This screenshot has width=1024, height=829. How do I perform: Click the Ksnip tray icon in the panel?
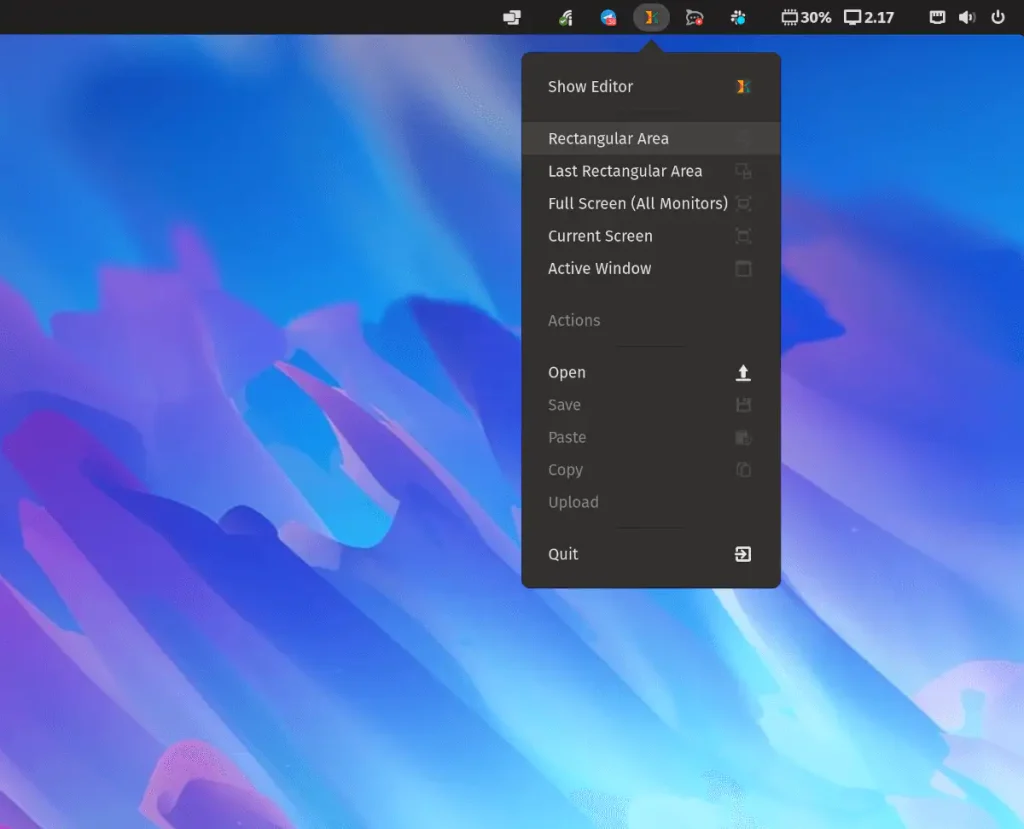pyautogui.click(x=651, y=17)
